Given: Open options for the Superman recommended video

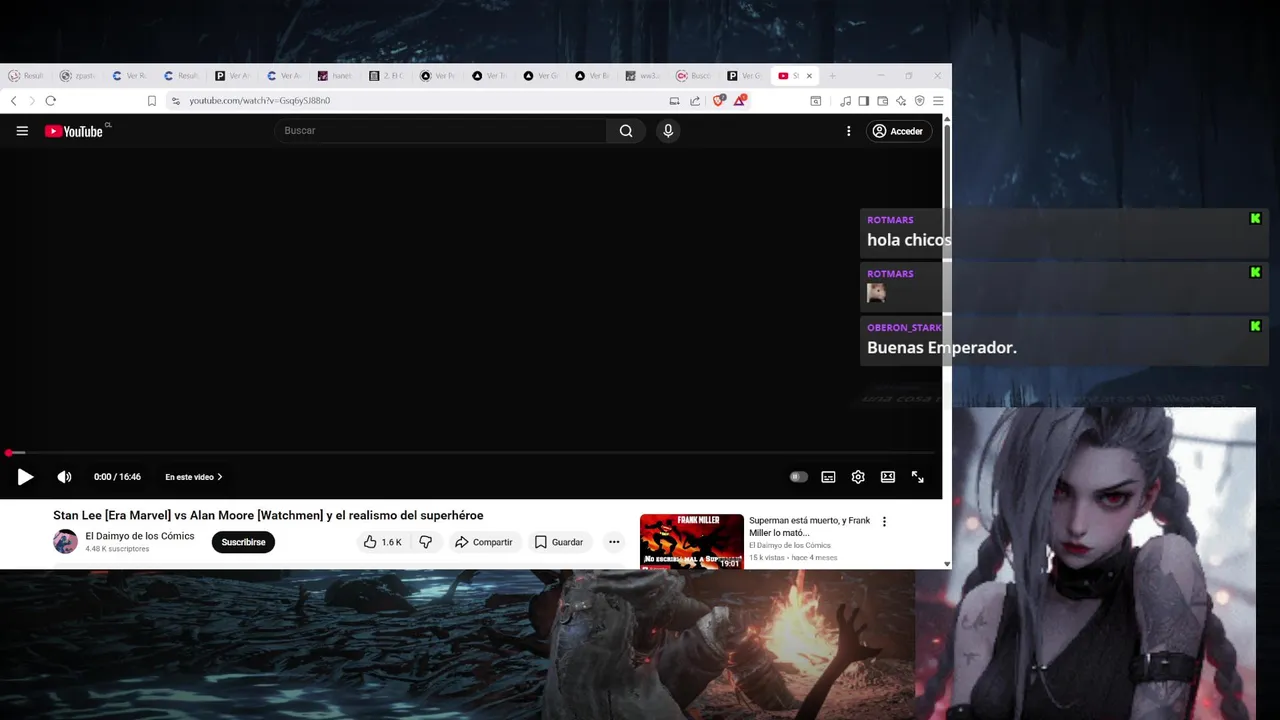Looking at the screenshot, I should (884, 521).
